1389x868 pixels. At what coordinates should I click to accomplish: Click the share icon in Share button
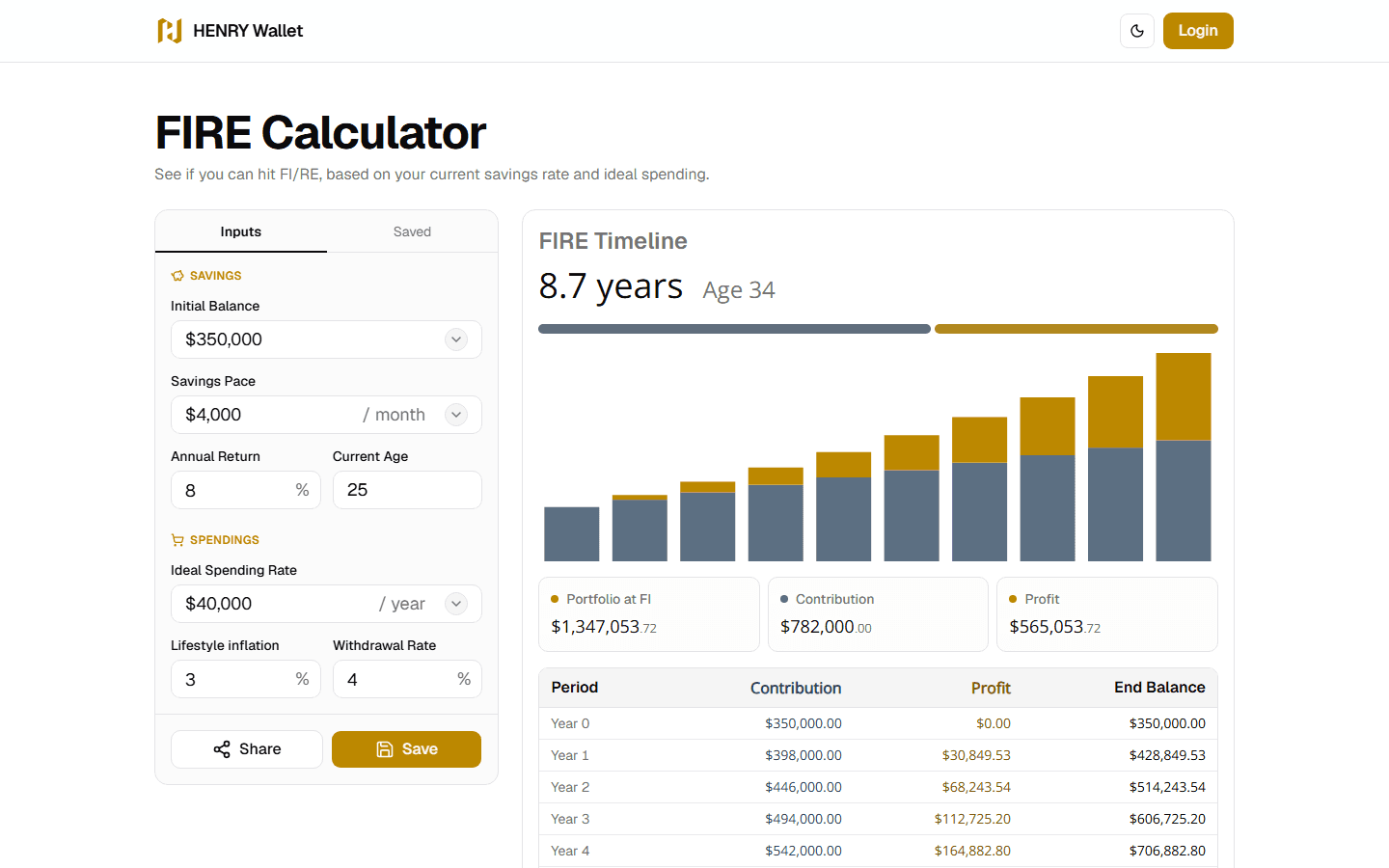[x=222, y=749]
